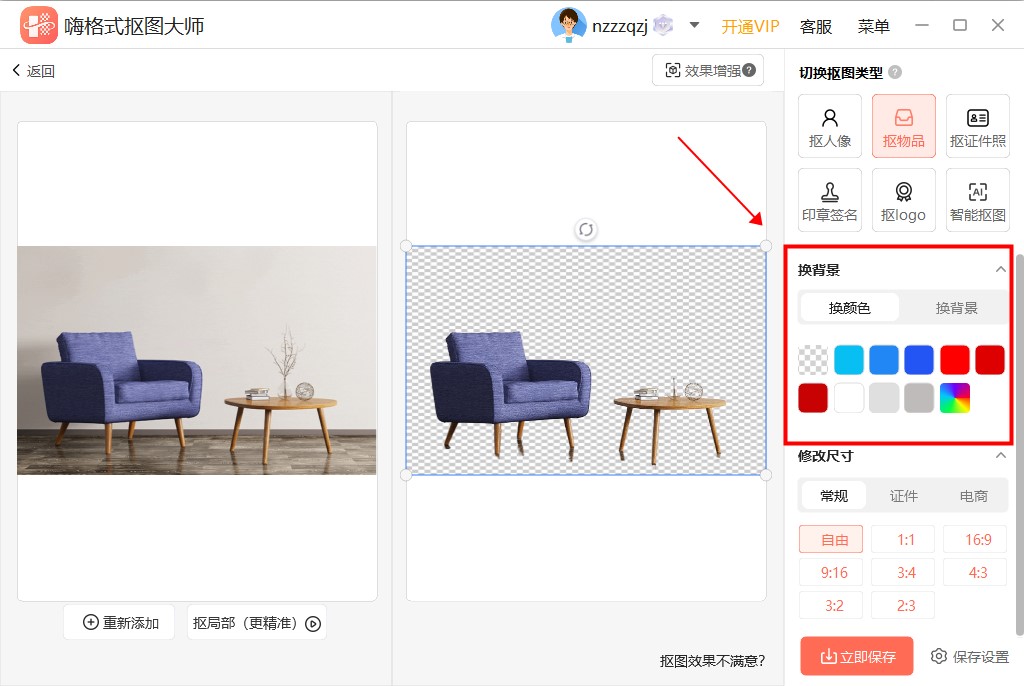The height and width of the screenshot is (686, 1024).
Task: Open 保存设置 settings
Action: coord(970,657)
